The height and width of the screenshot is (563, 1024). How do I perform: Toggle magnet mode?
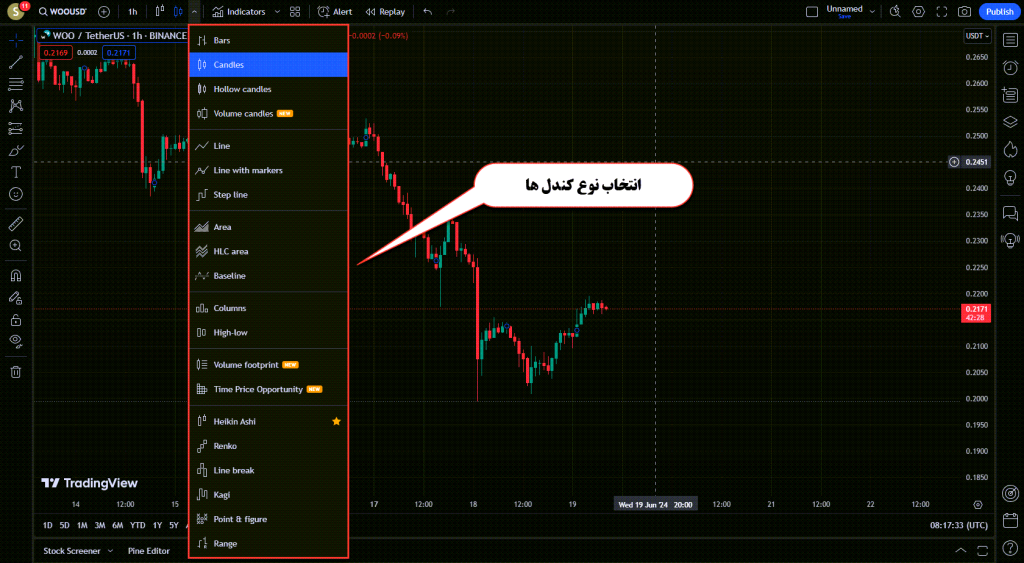(16, 276)
